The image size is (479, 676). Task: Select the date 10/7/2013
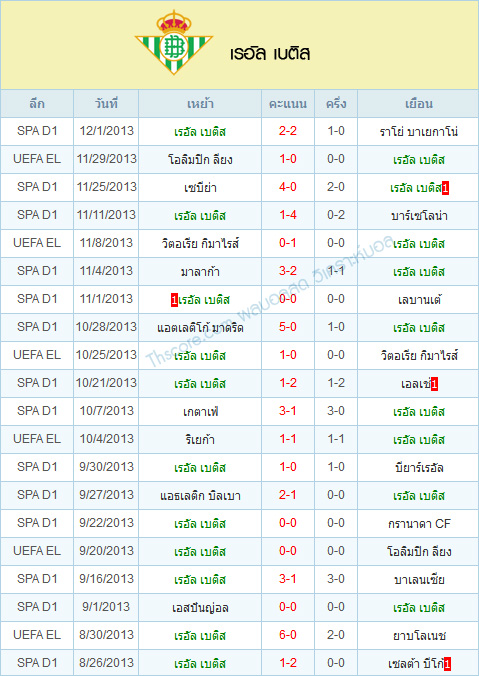(x=106, y=411)
